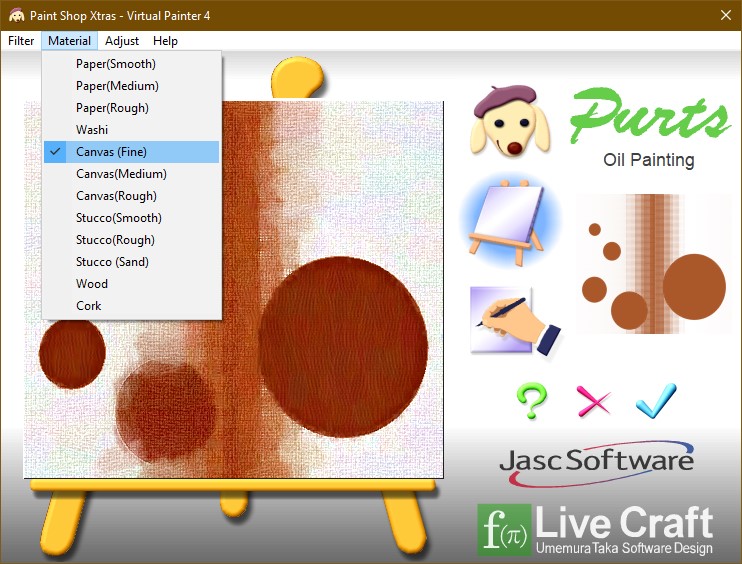Open the Filter menu
The height and width of the screenshot is (564, 742).
pos(21,41)
